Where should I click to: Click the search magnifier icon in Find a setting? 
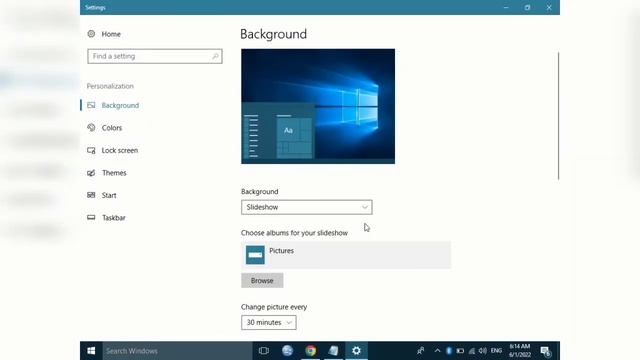215,56
